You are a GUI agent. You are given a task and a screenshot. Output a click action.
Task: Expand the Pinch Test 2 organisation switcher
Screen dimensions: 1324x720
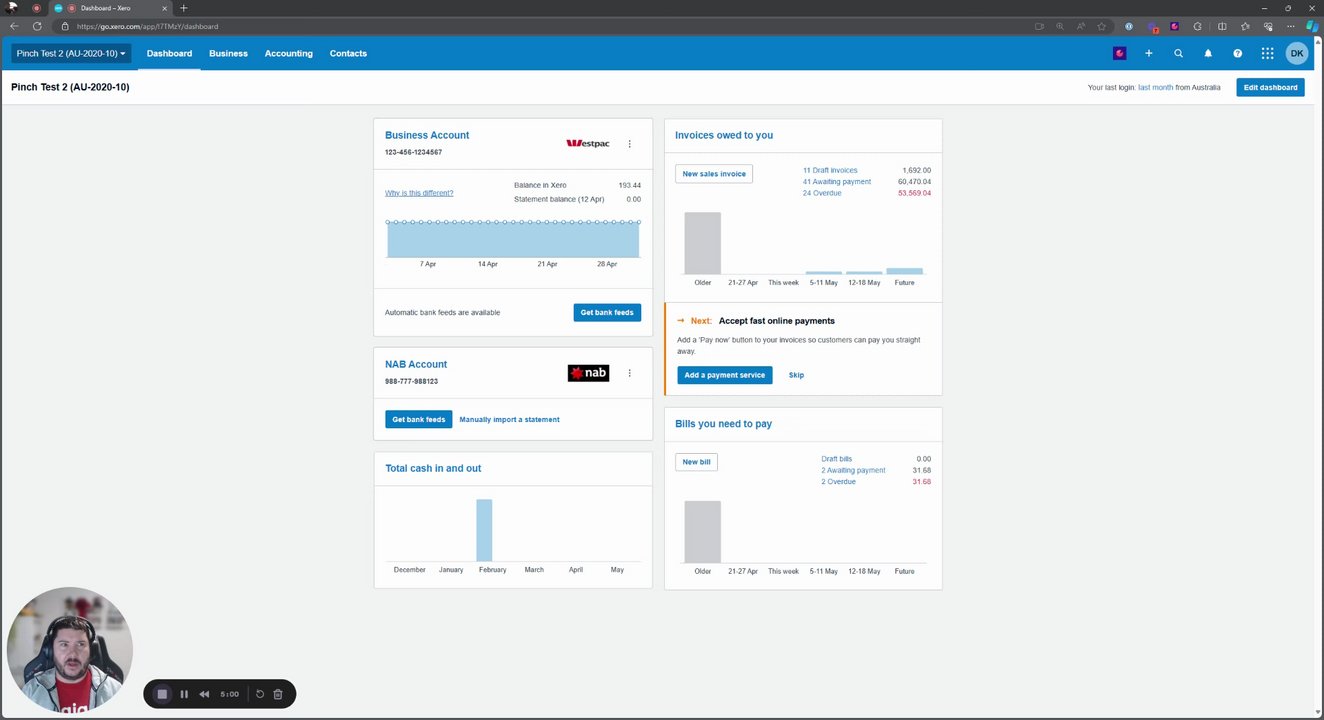[71, 53]
